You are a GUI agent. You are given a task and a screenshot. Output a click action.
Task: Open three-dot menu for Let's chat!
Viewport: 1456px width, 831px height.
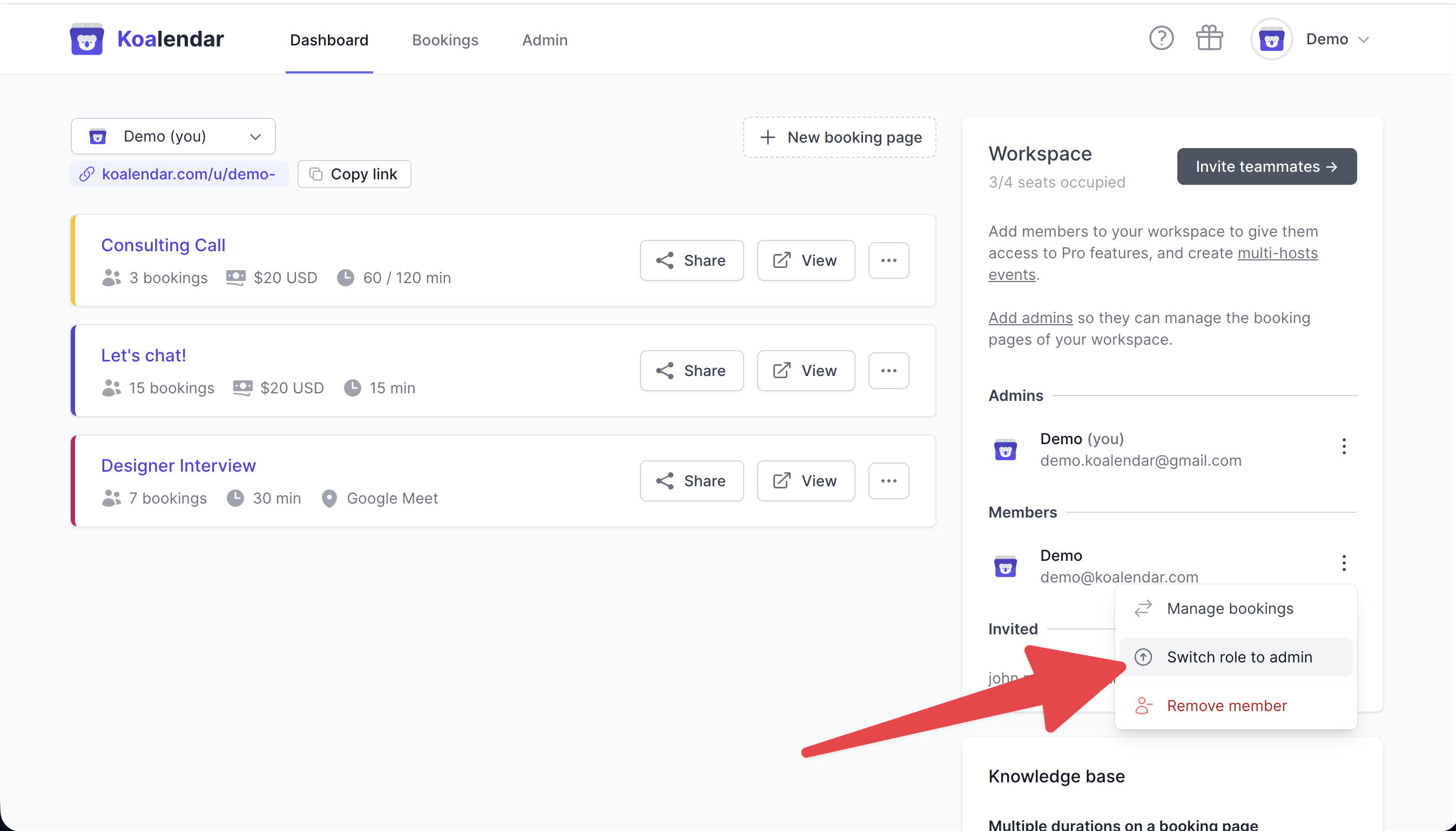[x=888, y=371]
